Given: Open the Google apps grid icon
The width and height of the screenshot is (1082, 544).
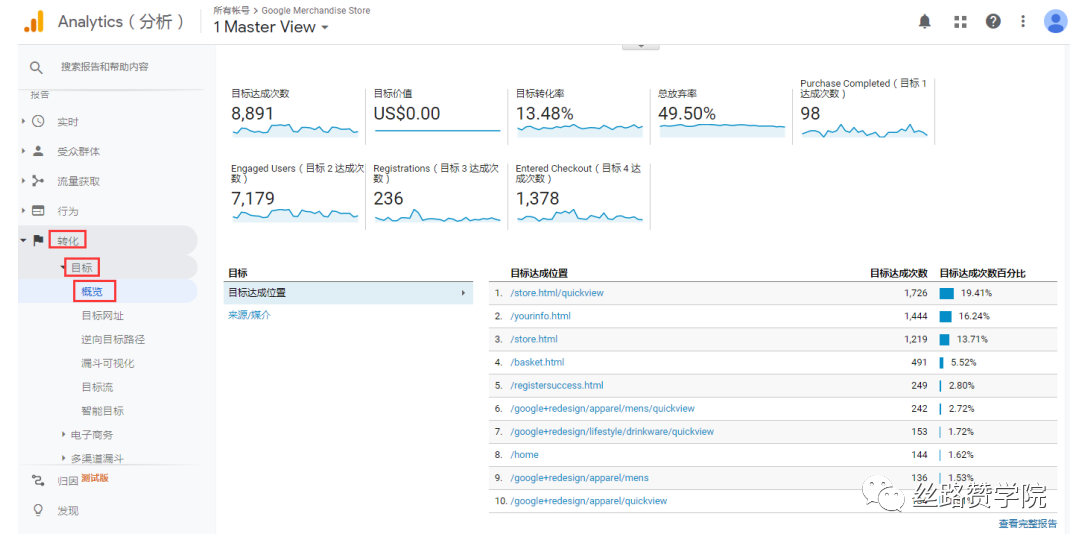Looking at the screenshot, I should coord(960,21).
